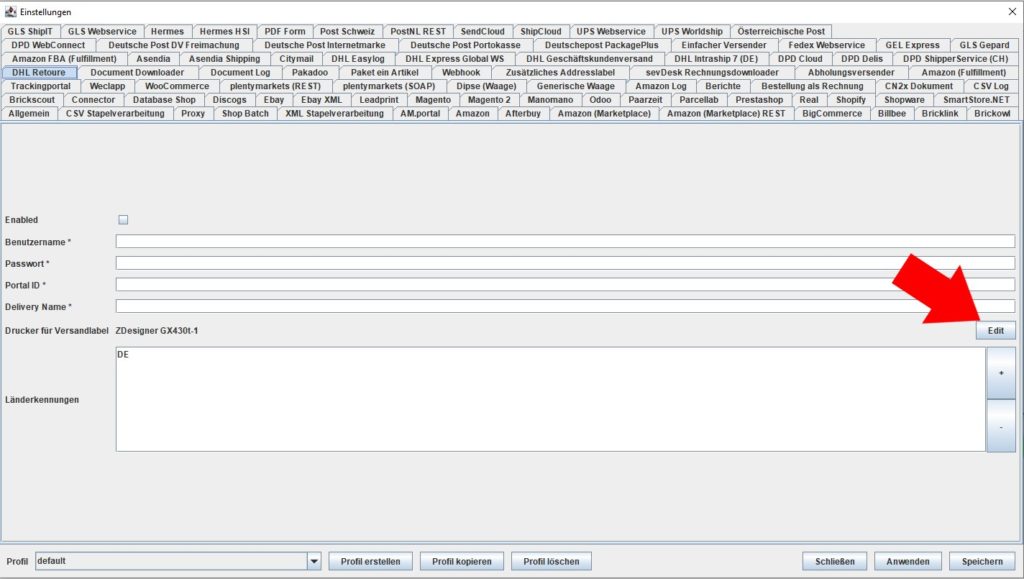
Task: Open the Allgemein tab
Action: [x=29, y=114]
